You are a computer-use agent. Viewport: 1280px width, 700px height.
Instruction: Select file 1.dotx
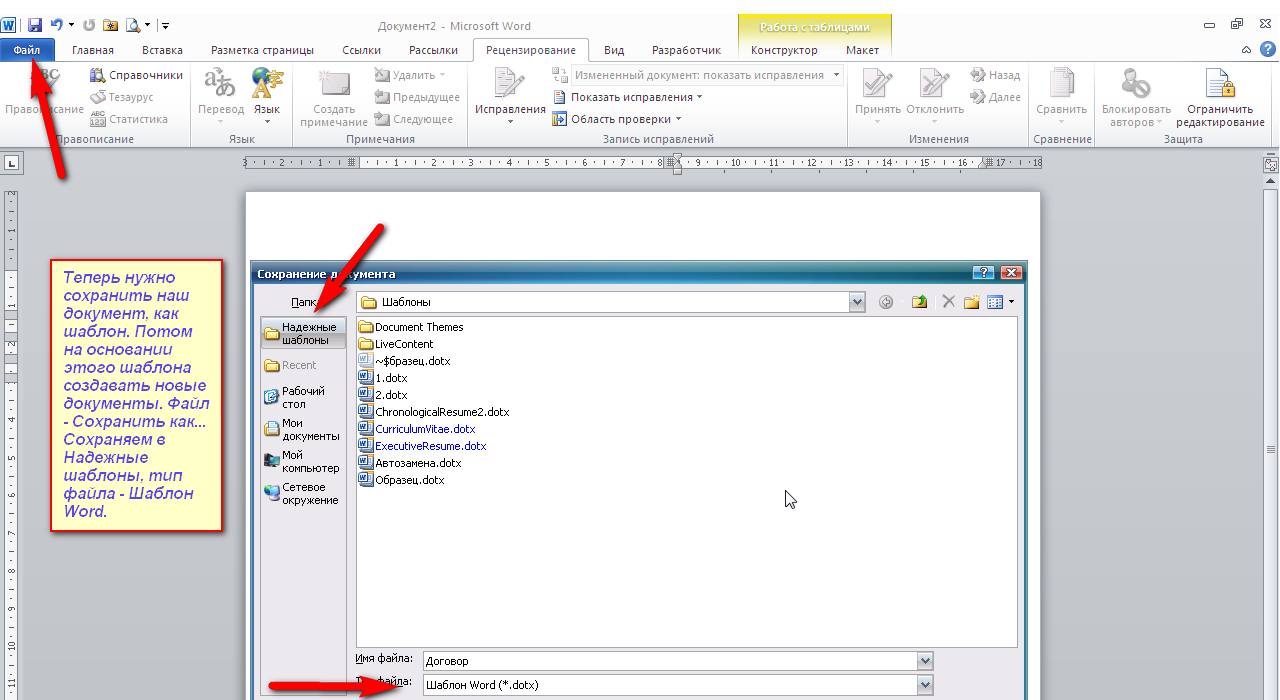(383, 378)
